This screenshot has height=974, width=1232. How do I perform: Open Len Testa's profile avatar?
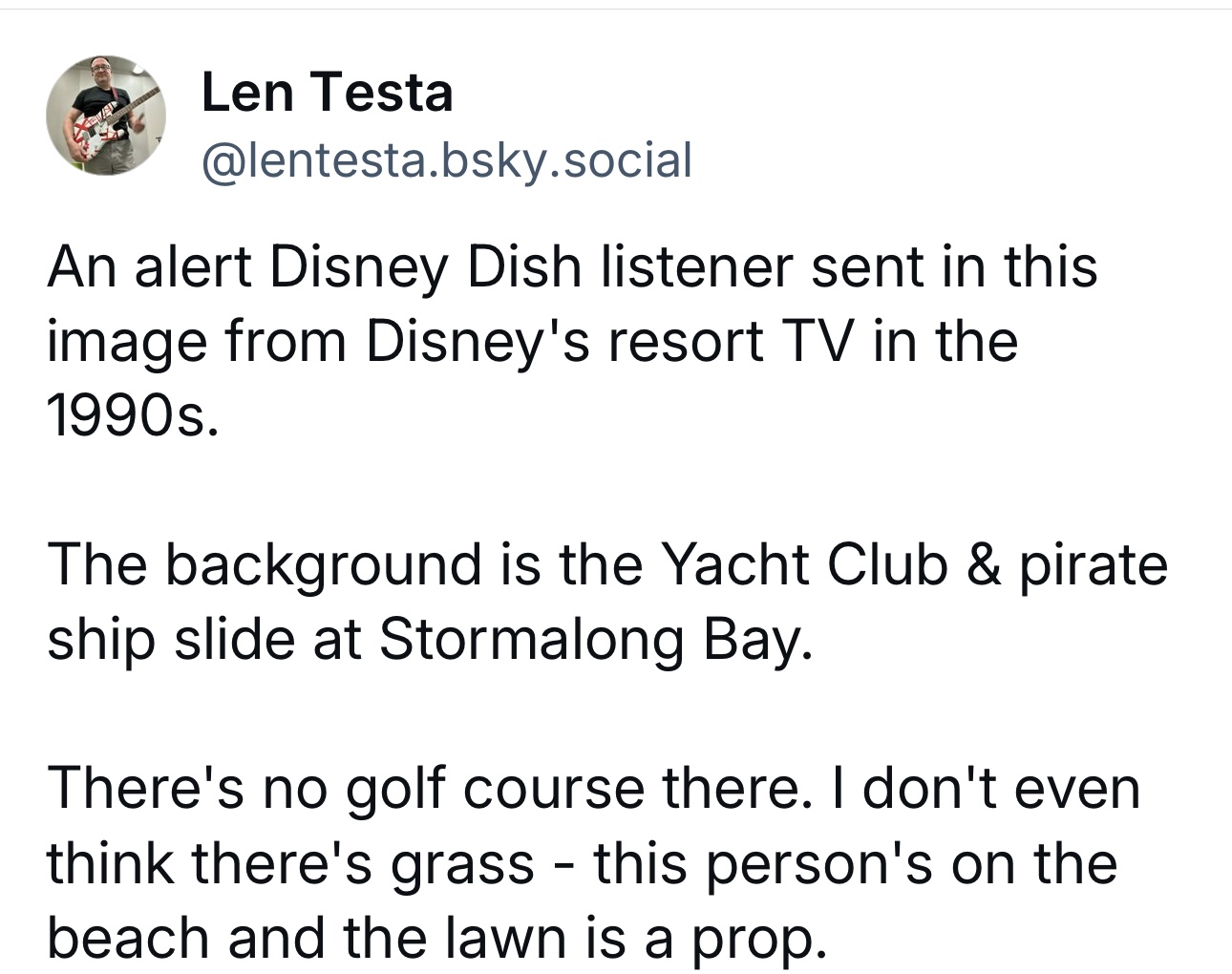pos(106,115)
